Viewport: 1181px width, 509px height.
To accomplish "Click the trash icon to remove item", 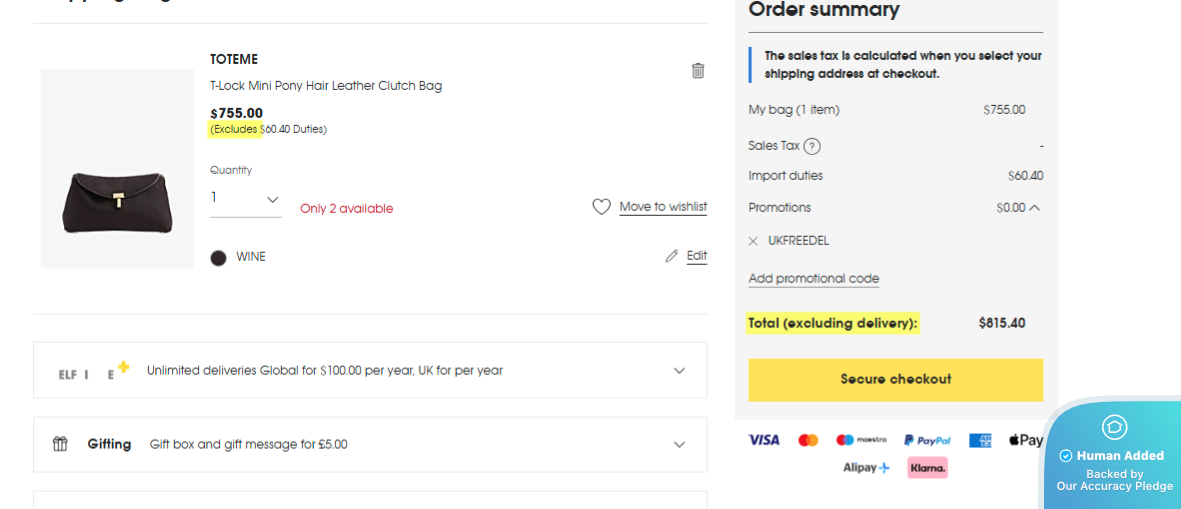I will (x=698, y=70).
